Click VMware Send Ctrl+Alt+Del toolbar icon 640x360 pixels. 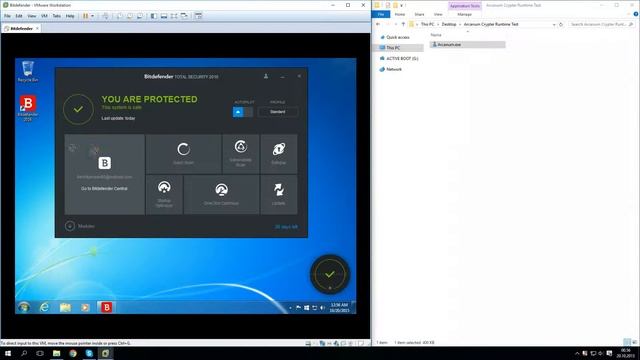(x=105, y=16)
